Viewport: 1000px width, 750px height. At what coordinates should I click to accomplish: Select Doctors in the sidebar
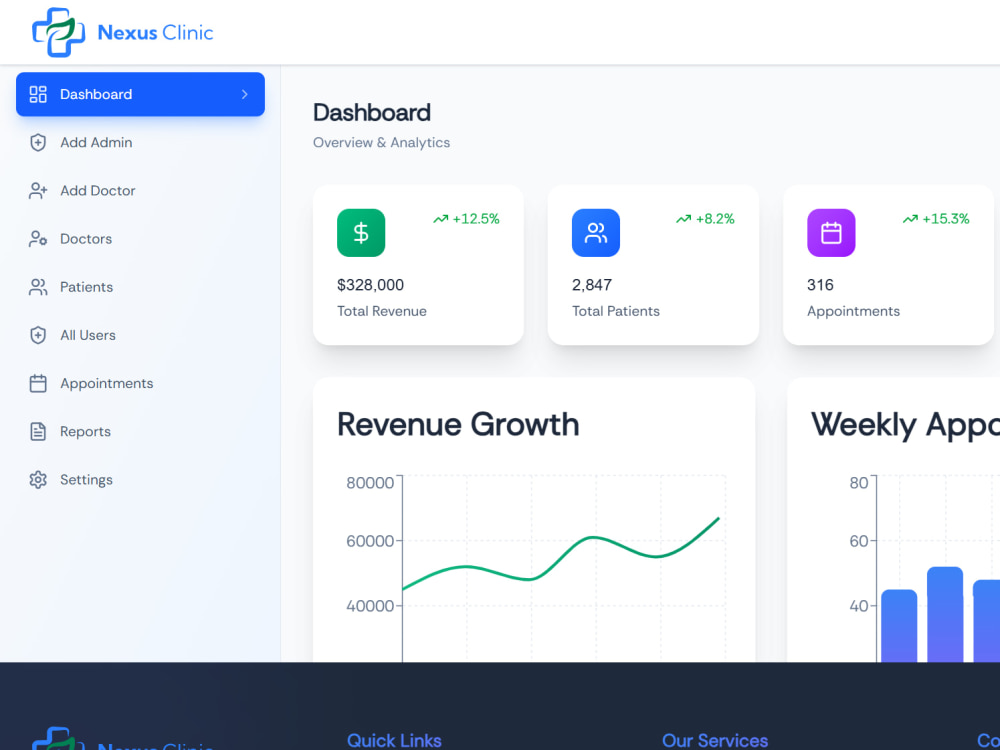[140, 239]
